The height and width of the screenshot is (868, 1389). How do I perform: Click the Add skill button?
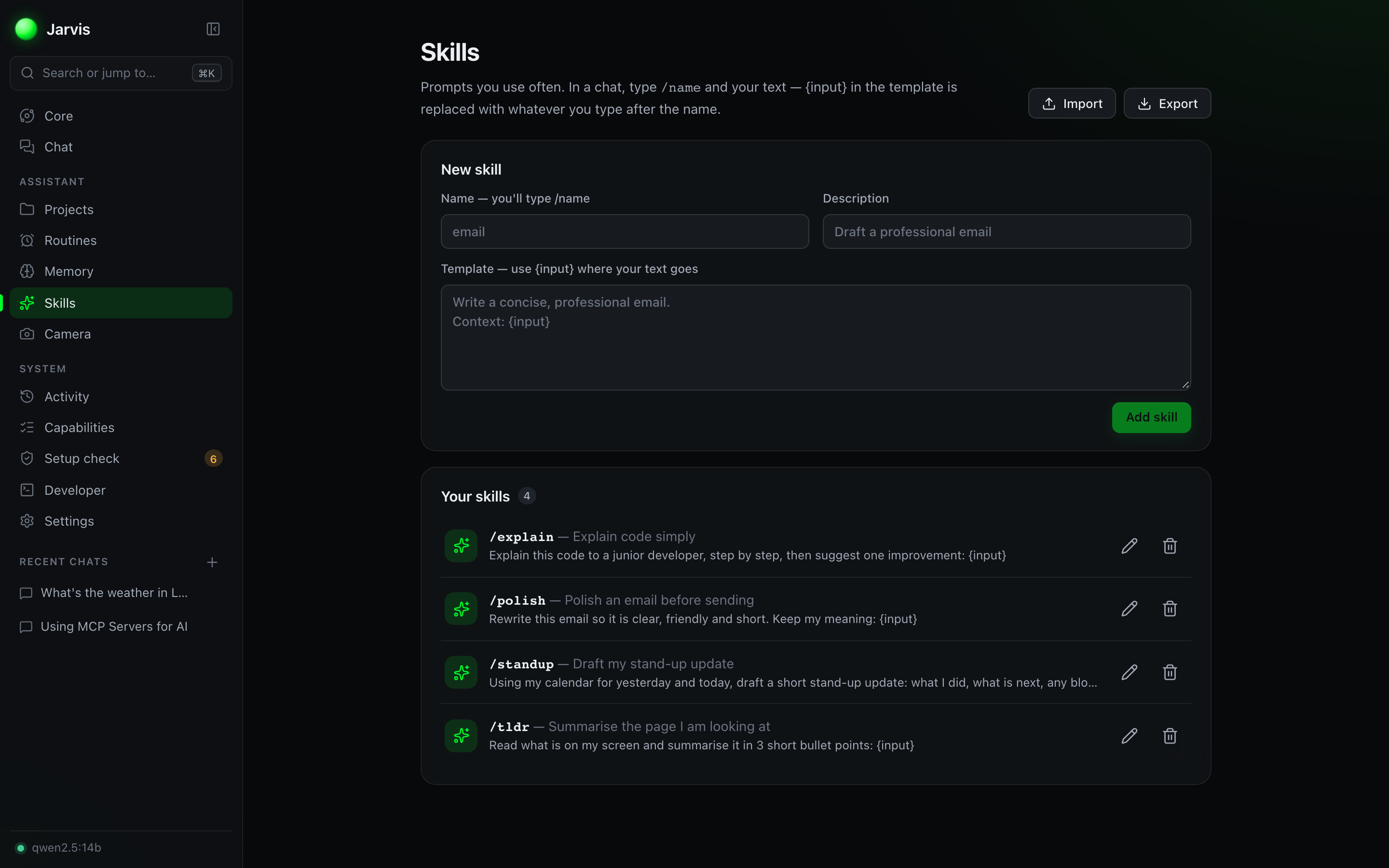[1151, 417]
